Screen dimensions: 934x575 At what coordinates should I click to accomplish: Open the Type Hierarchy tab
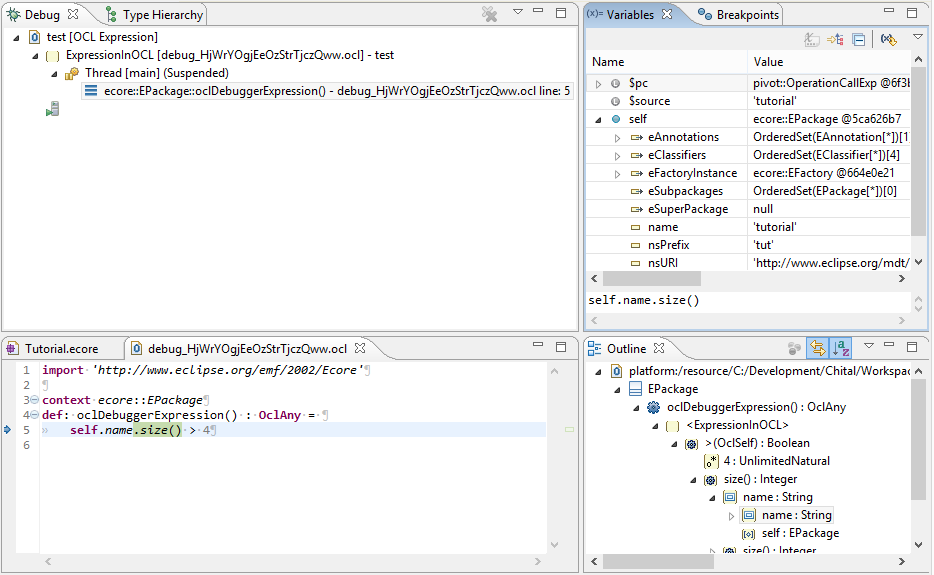pos(154,14)
